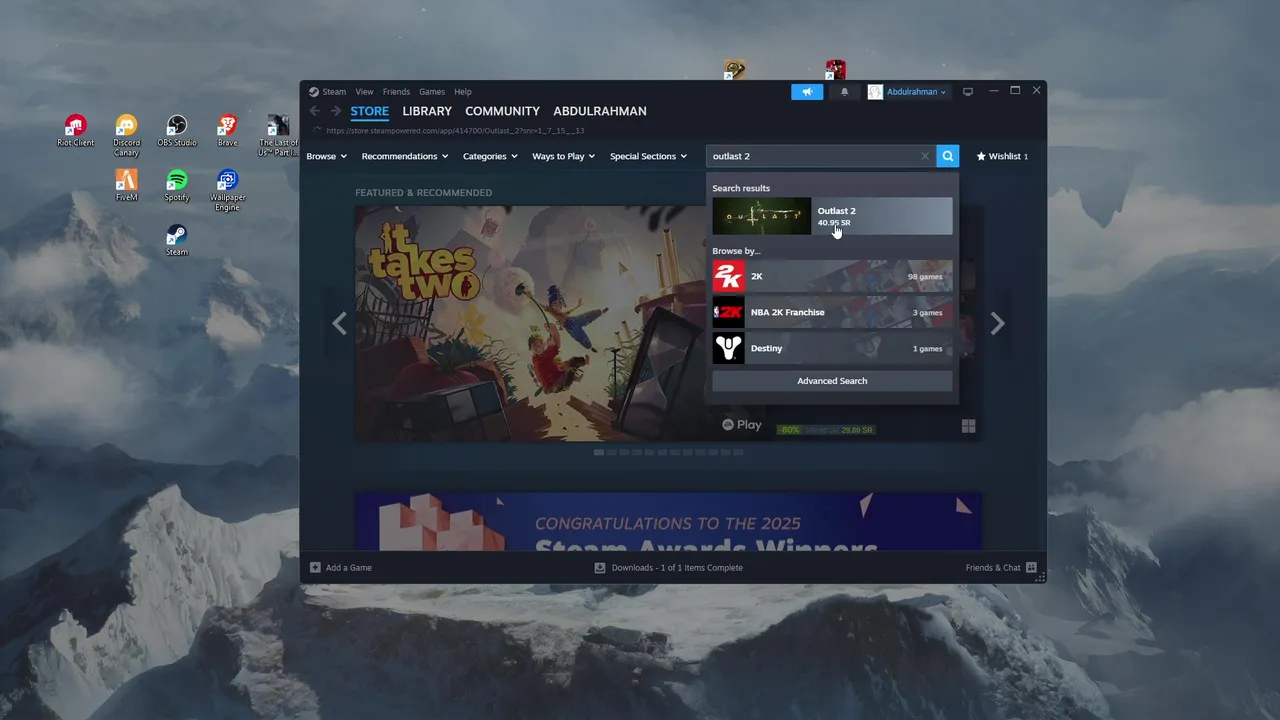Click Add a Game button
This screenshot has width=1280, height=720.
point(341,567)
